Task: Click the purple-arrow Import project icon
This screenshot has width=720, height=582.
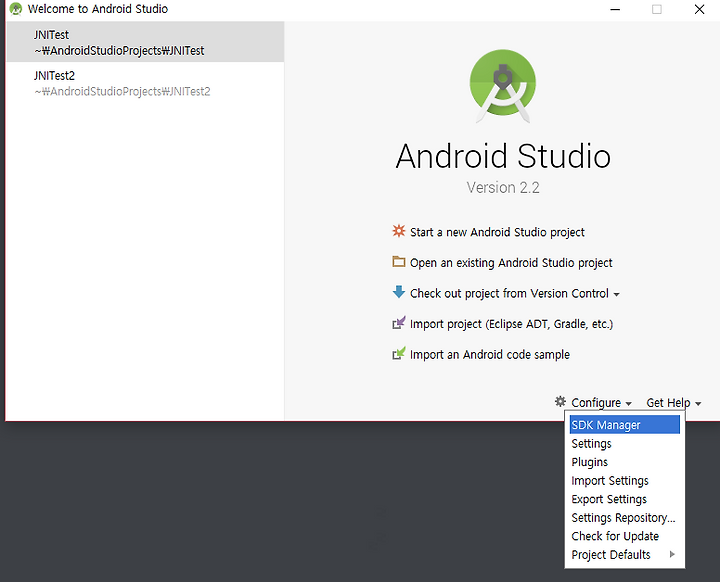Action: point(399,322)
